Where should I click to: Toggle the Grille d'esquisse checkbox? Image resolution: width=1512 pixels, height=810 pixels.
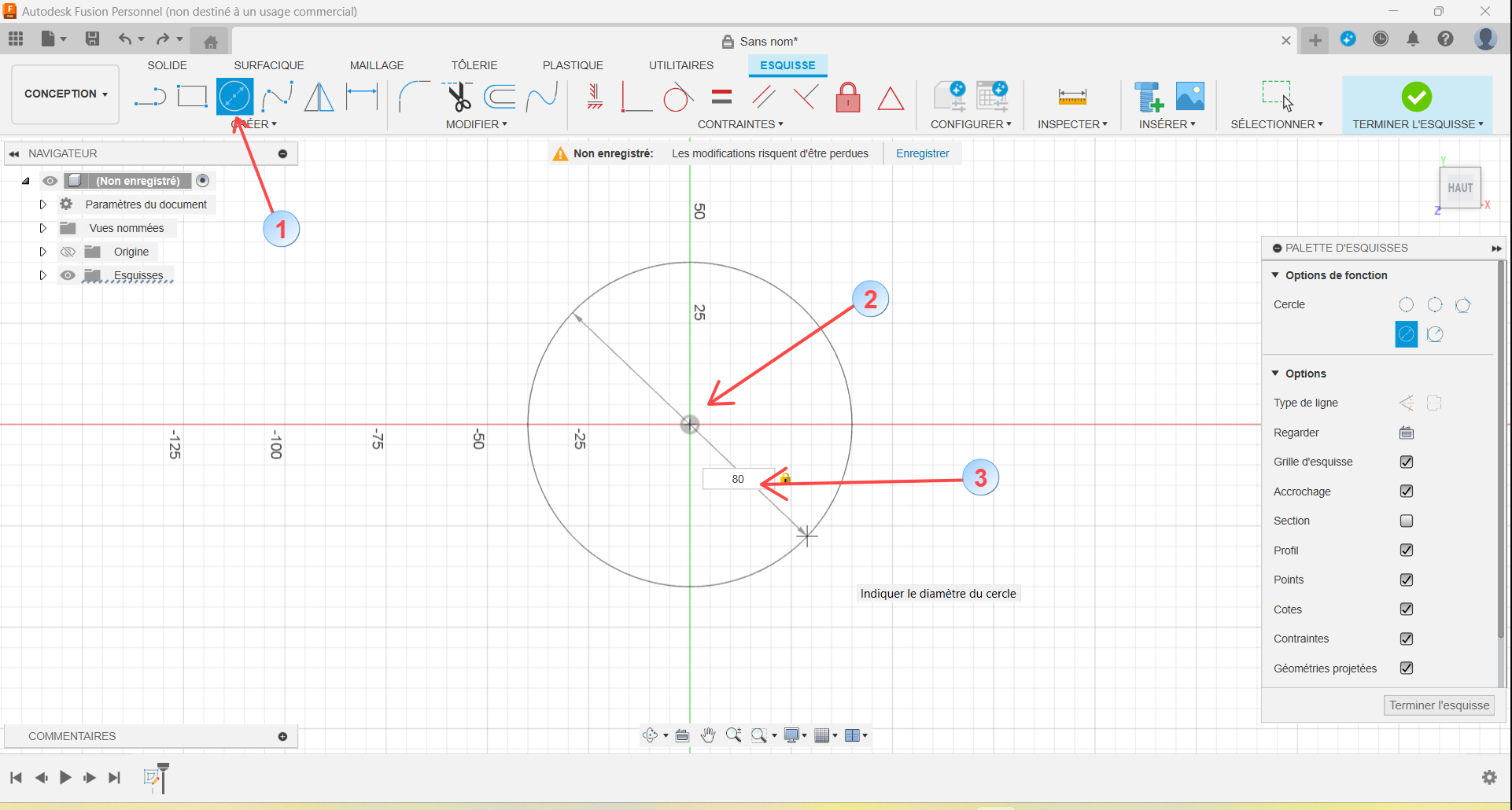pyautogui.click(x=1407, y=462)
